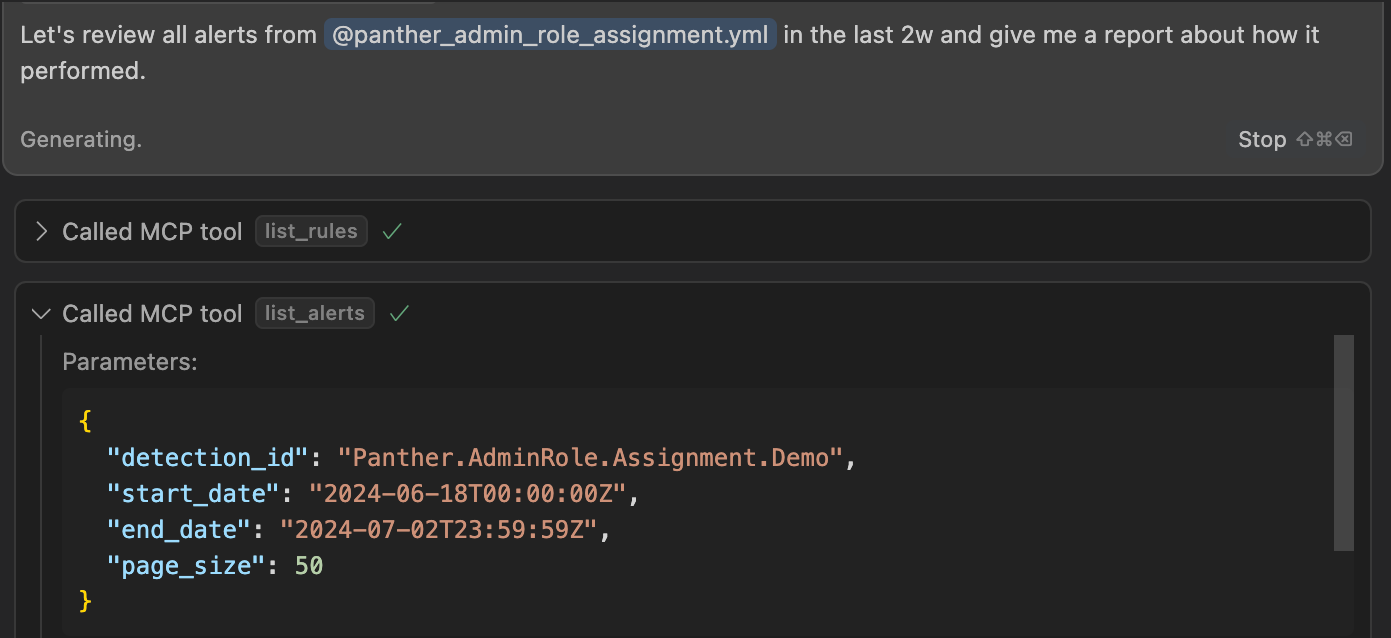Click the "Called MCP tool" label for list_alerts
Screen dimensions: 1391x638
[152, 313]
